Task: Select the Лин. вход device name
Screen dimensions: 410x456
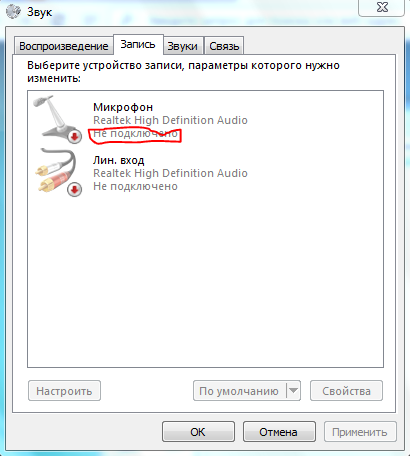Action: pos(119,160)
